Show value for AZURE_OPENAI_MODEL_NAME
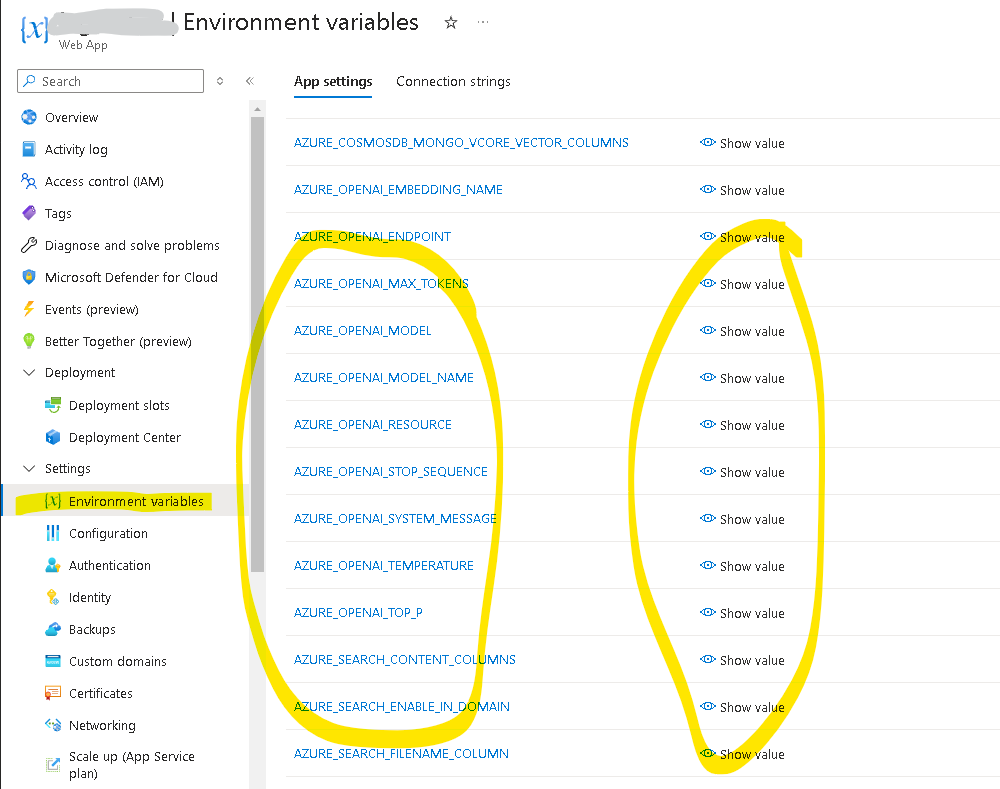 click(742, 378)
